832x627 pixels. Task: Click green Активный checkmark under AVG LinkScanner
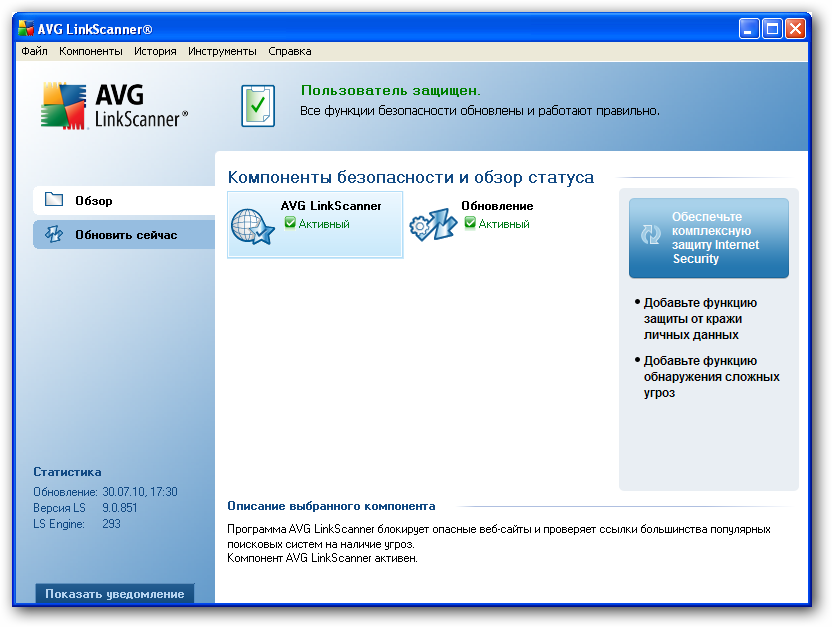tap(290, 224)
